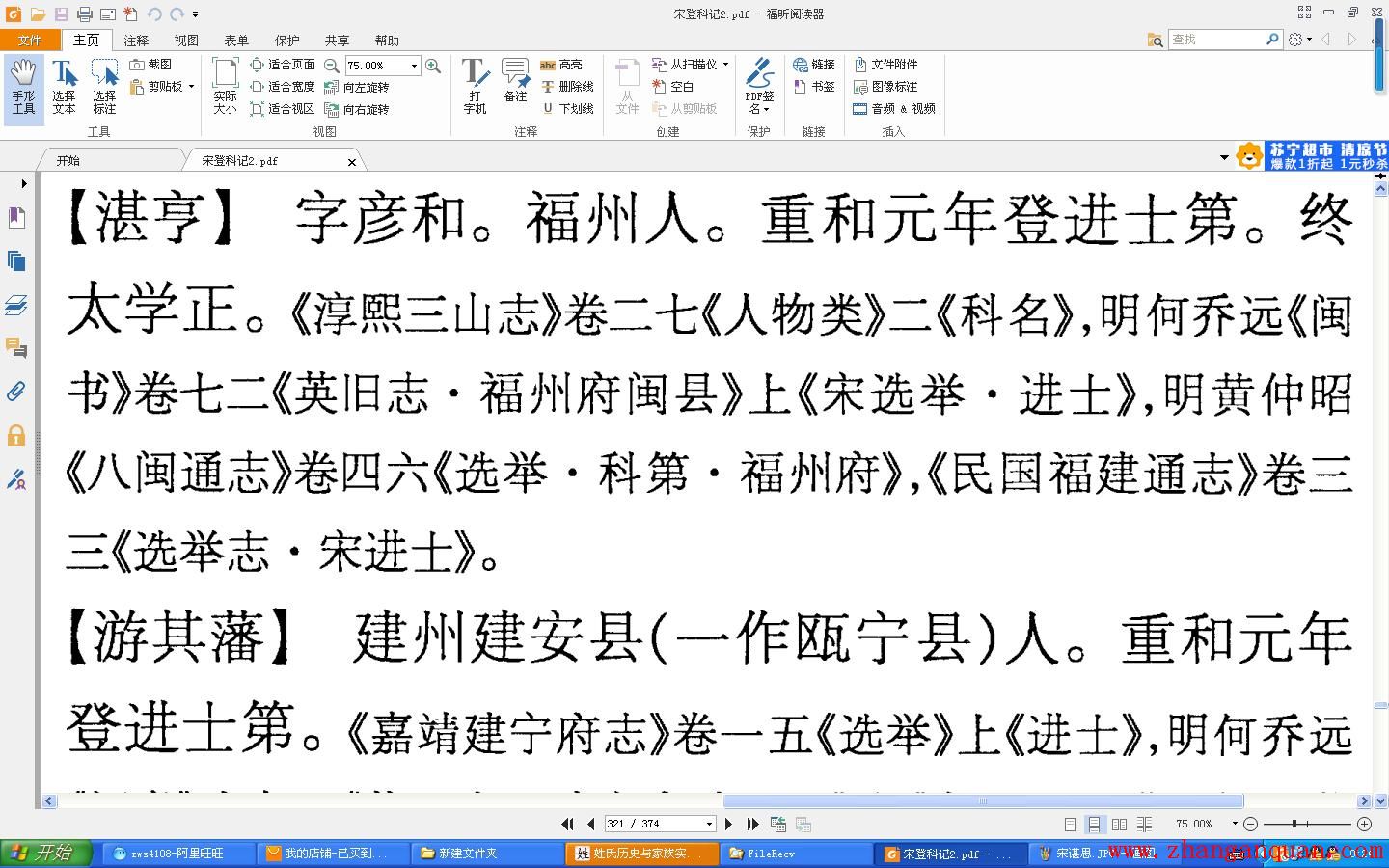
Task: Activate the Select Text tool (选择文本)
Action: [x=64, y=89]
